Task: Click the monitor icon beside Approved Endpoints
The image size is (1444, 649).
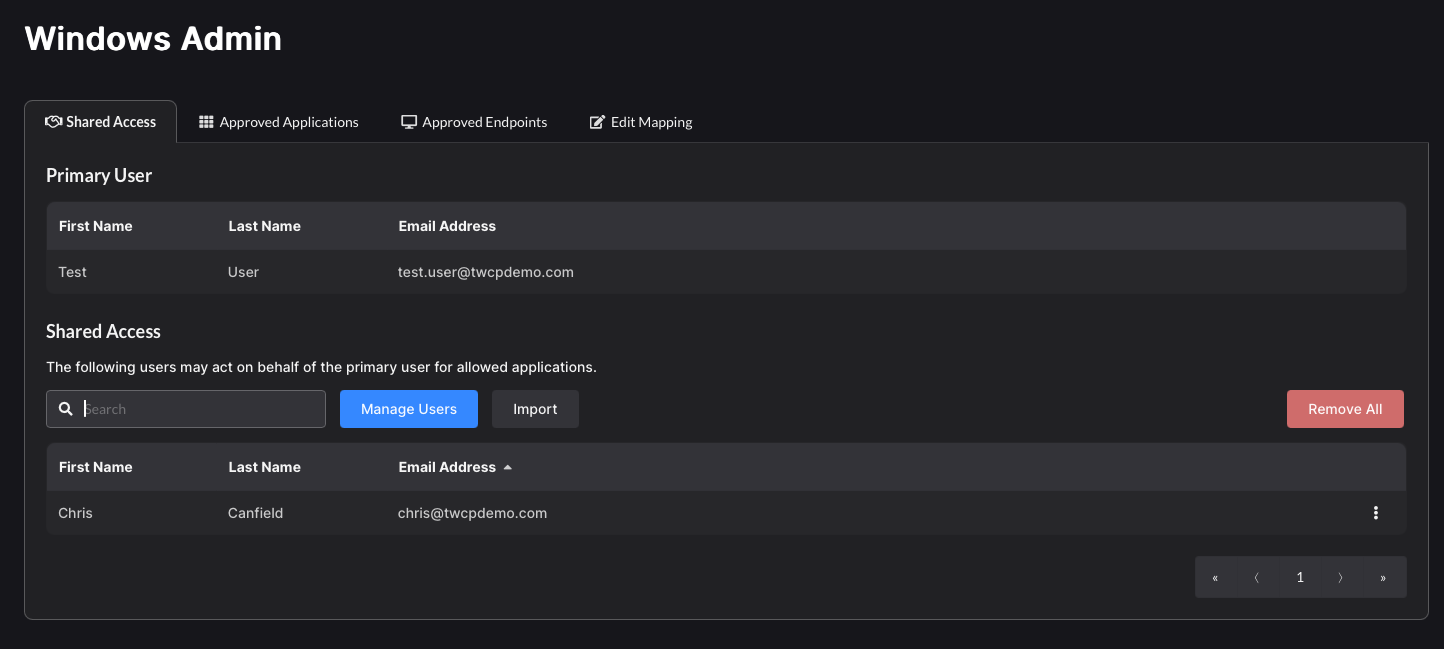Action: click(x=409, y=122)
